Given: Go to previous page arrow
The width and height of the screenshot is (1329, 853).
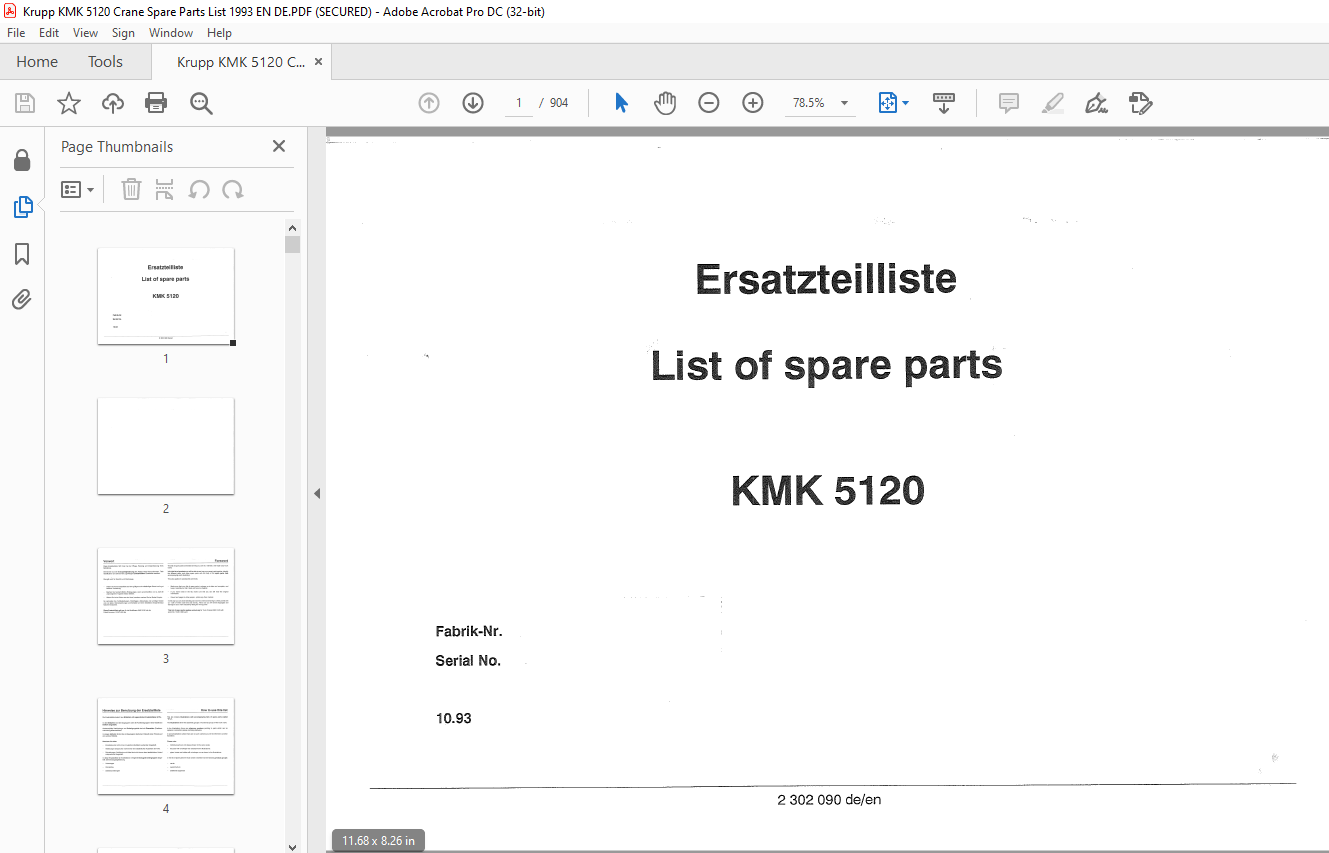Looking at the screenshot, I should coord(429,103).
